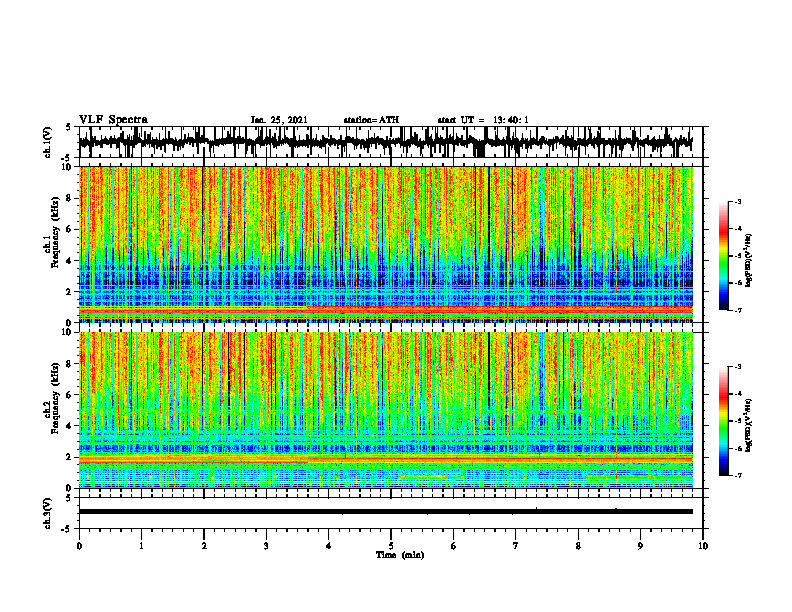Image resolution: width=792 pixels, height=612 pixels.
Task: Click the ch.1(V) waveform axis label
Action: (48, 142)
